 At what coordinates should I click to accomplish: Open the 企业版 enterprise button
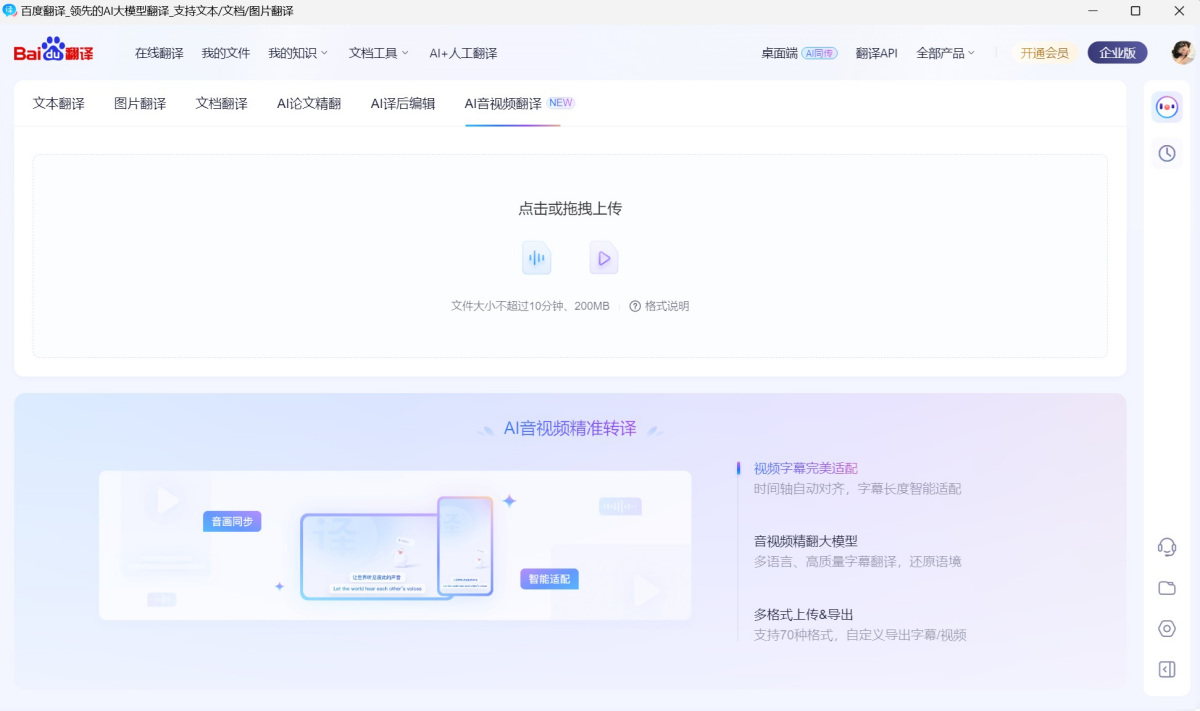click(x=1117, y=51)
